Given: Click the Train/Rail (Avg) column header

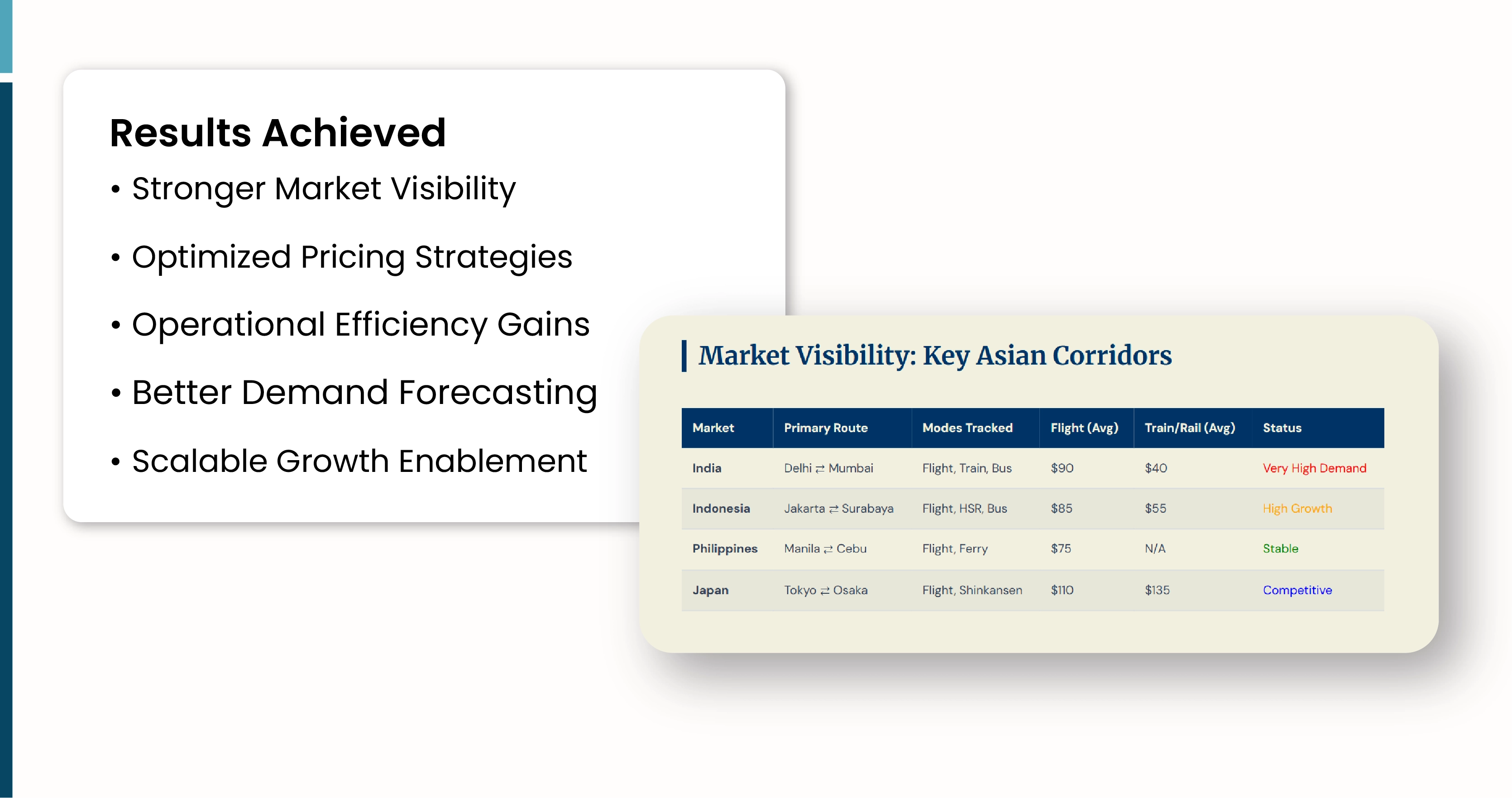Looking at the screenshot, I should coord(1189,428).
